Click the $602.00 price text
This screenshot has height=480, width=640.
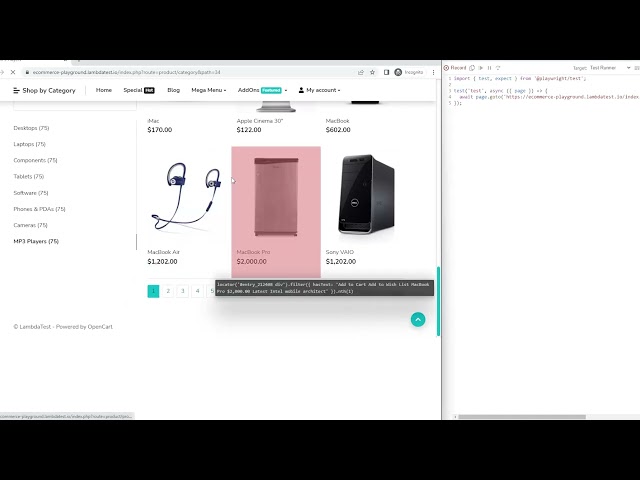[x=338, y=130]
